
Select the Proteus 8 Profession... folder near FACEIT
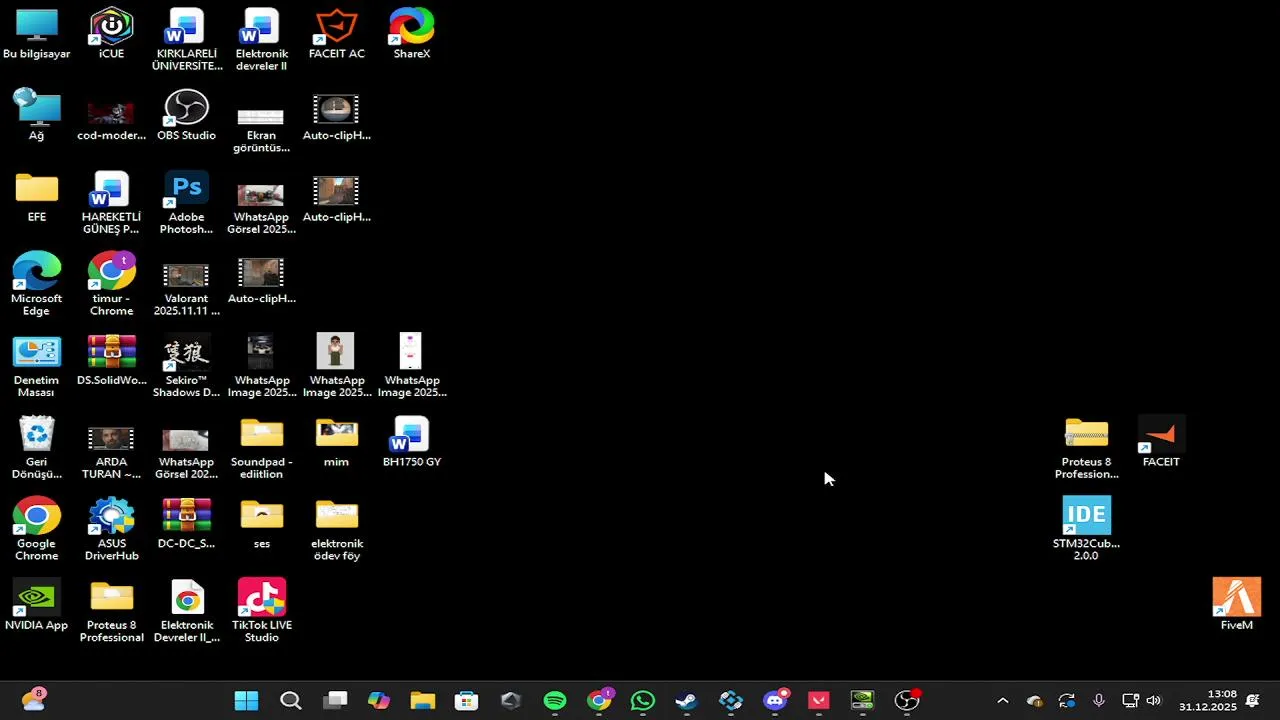point(1086,449)
